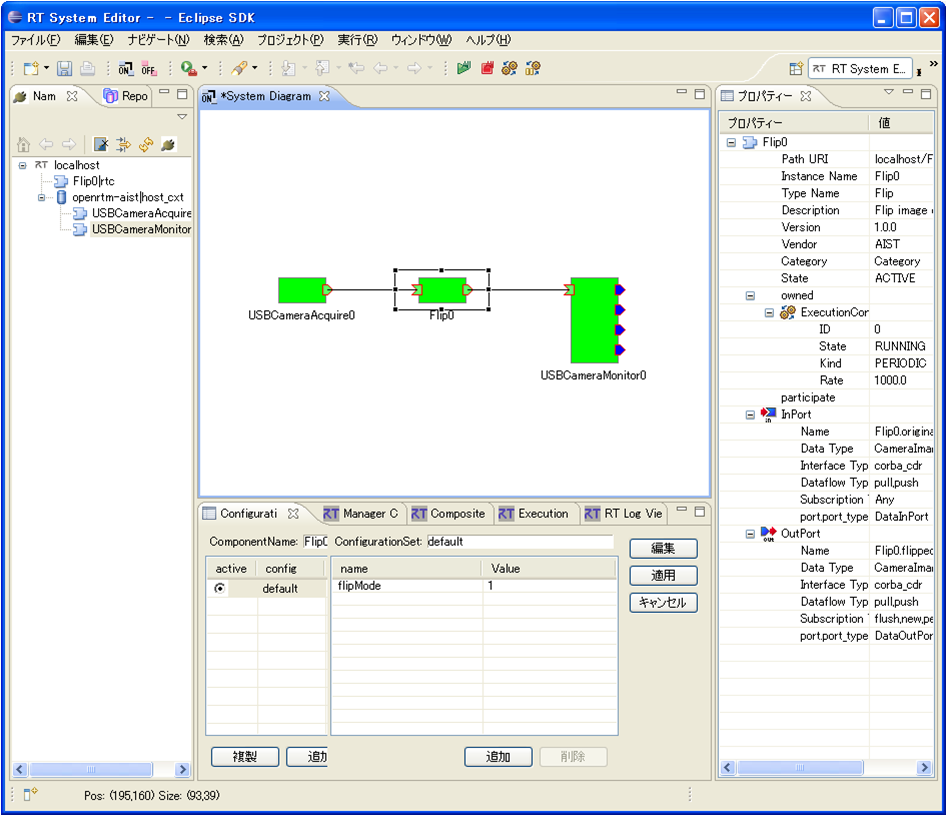Switch to the Execution tab
The height and width of the screenshot is (816, 947).
[534, 513]
